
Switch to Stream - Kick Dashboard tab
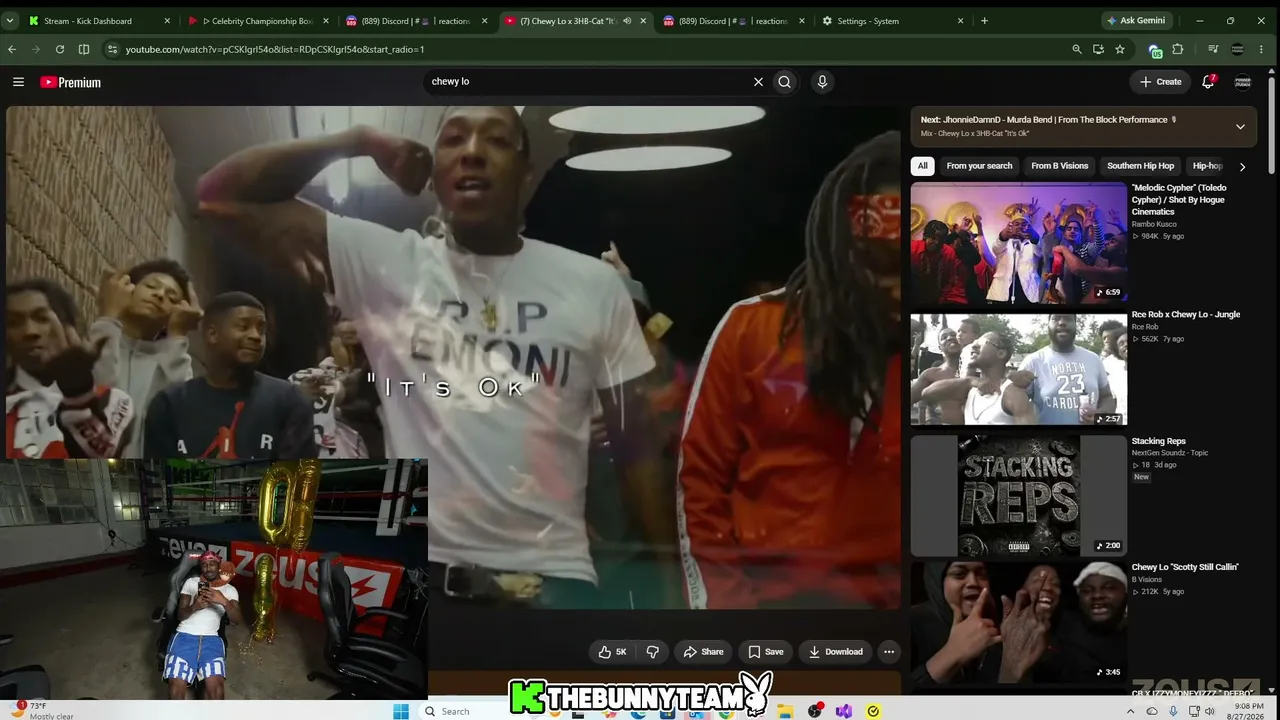click(100, 20)
